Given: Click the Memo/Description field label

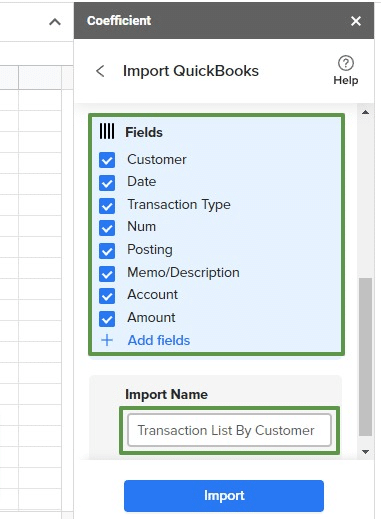Looking at the screenshot, I should click(183, 273).
